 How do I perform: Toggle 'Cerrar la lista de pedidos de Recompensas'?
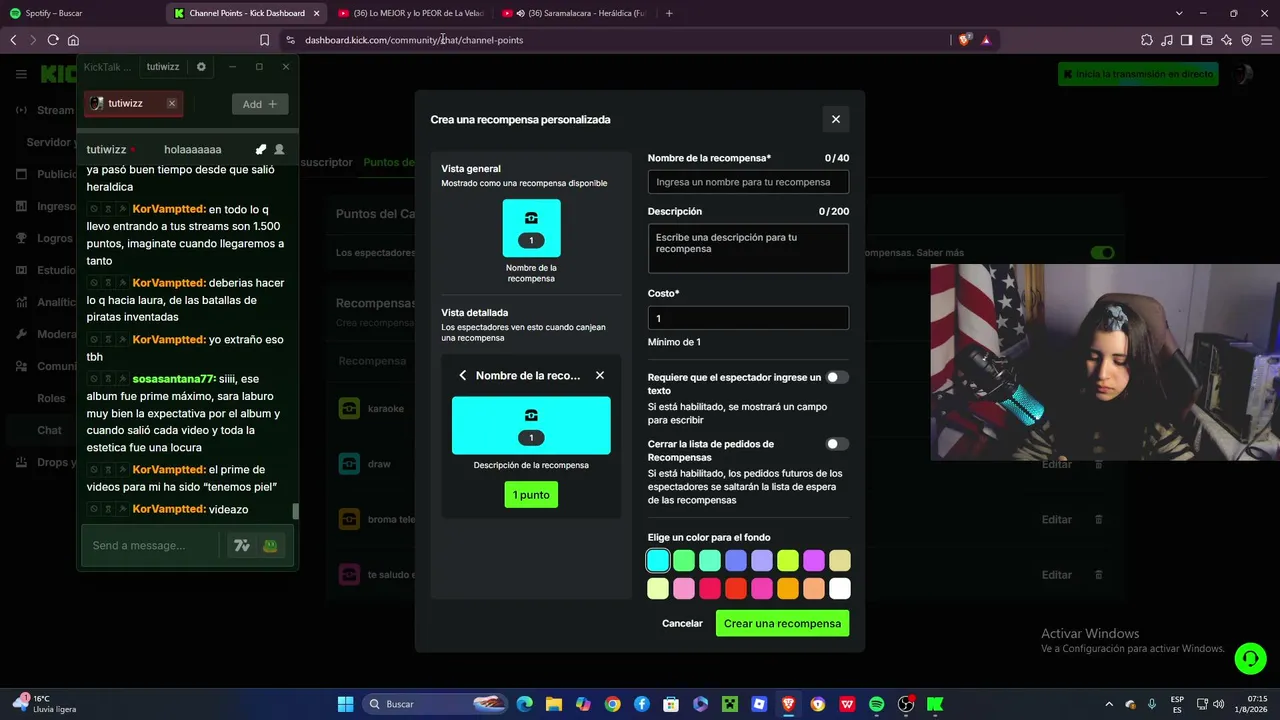tap(837, 444)
